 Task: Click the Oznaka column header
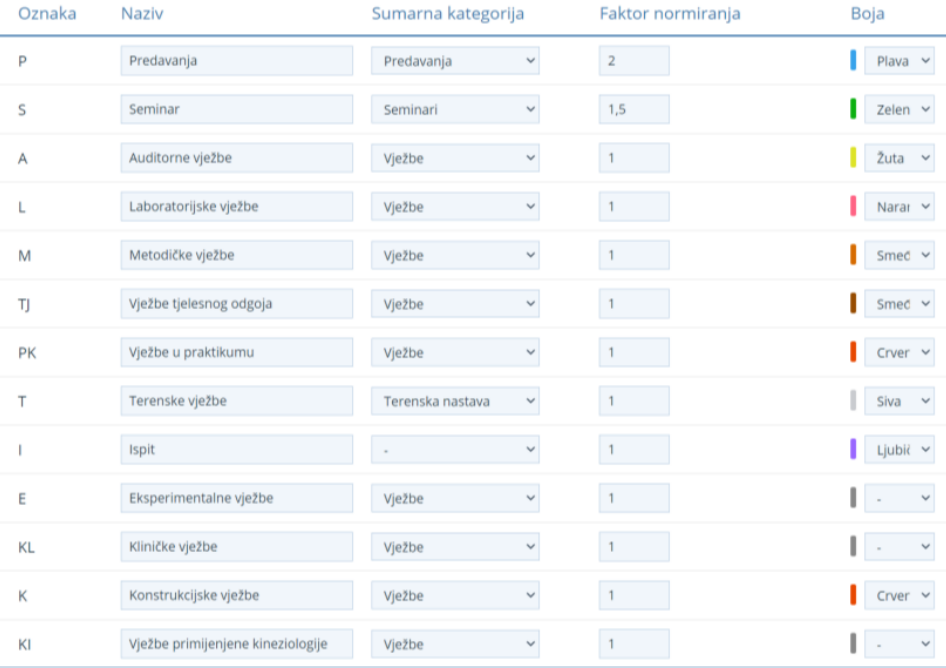[47, 13]
